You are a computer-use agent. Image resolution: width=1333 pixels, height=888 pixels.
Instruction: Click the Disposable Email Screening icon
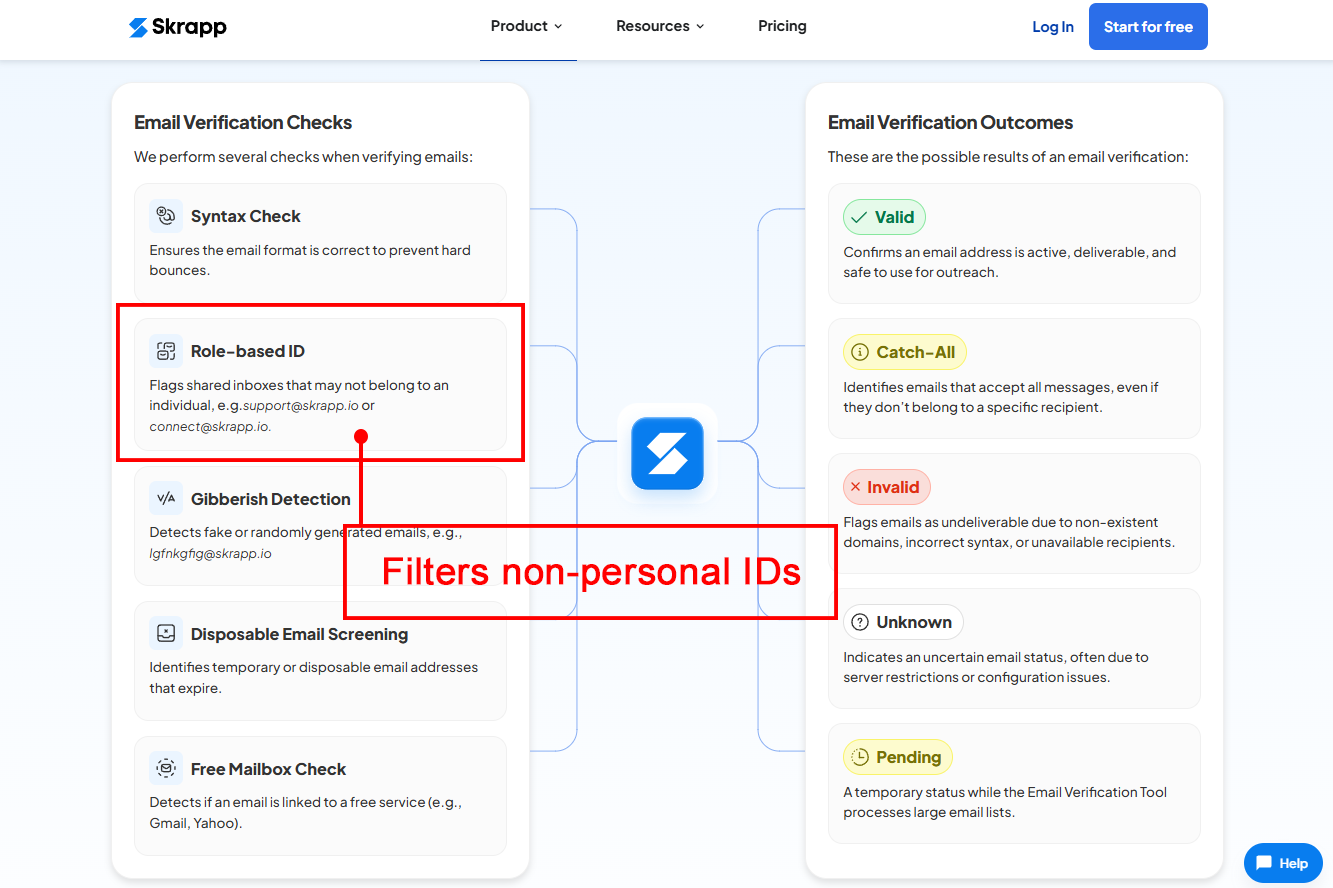164,632
